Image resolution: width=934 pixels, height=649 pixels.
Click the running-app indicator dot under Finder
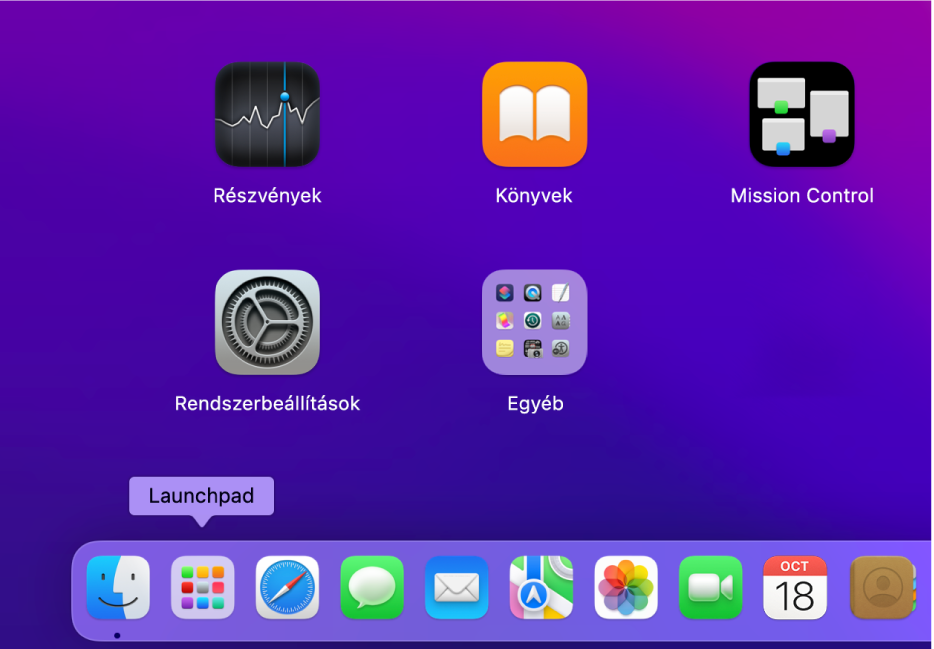click(117, 634)
